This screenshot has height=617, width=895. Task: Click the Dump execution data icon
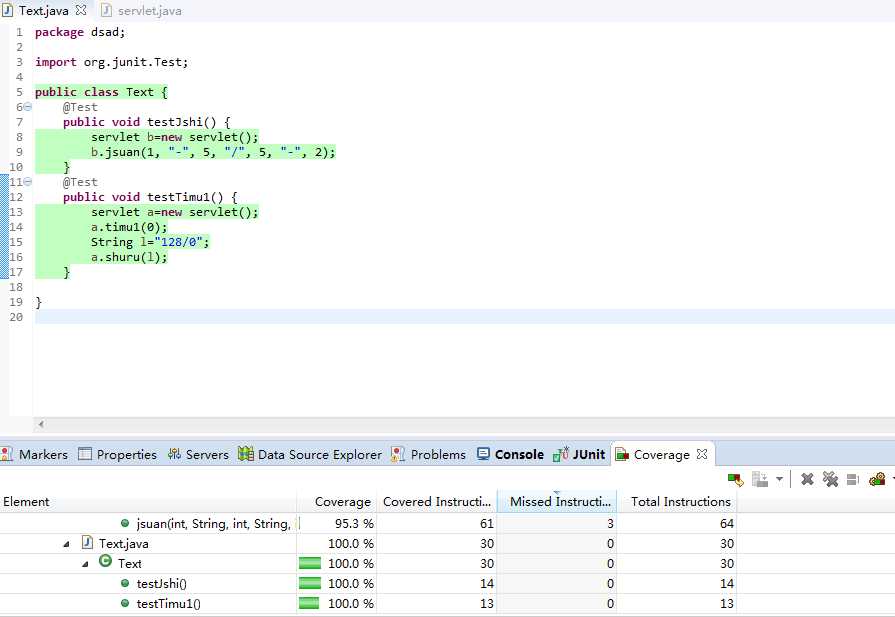(760, 479)
